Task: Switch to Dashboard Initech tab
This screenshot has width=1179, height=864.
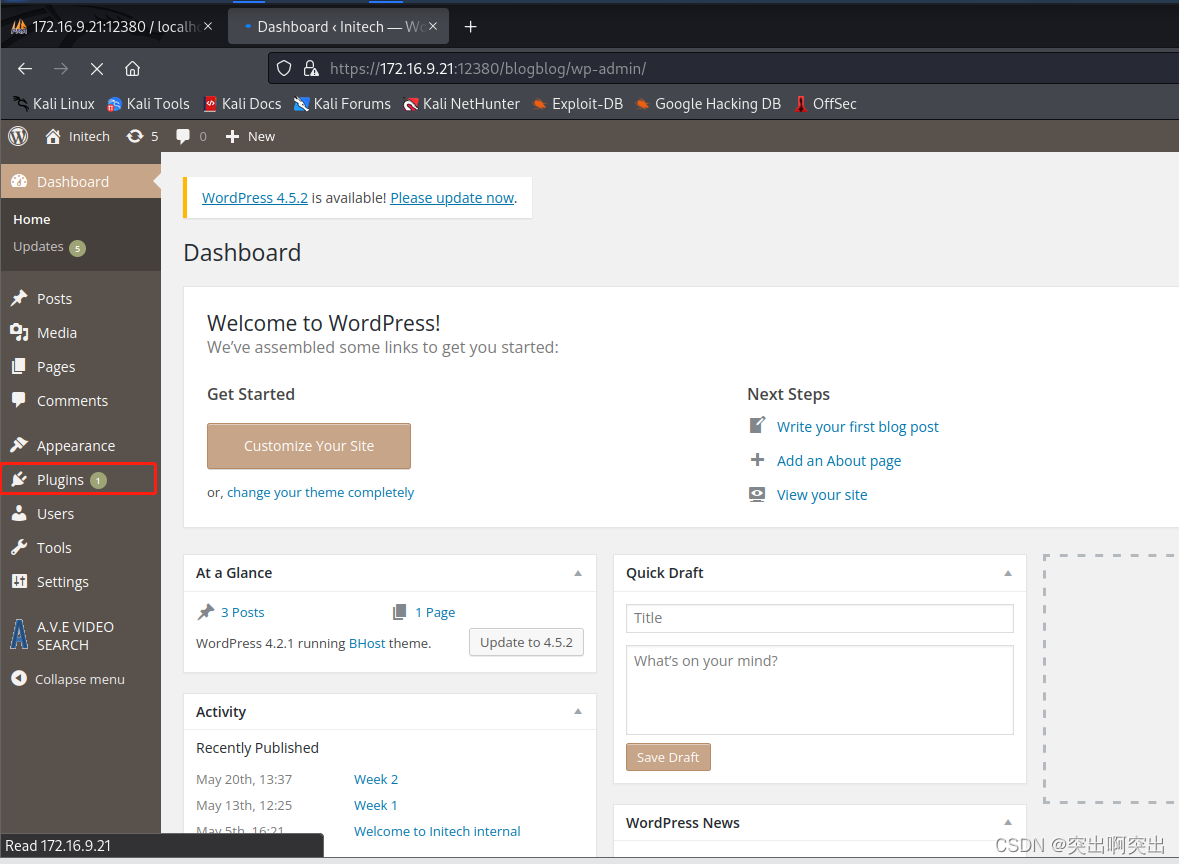Action: pyautogui.click(x=338, y=26)
